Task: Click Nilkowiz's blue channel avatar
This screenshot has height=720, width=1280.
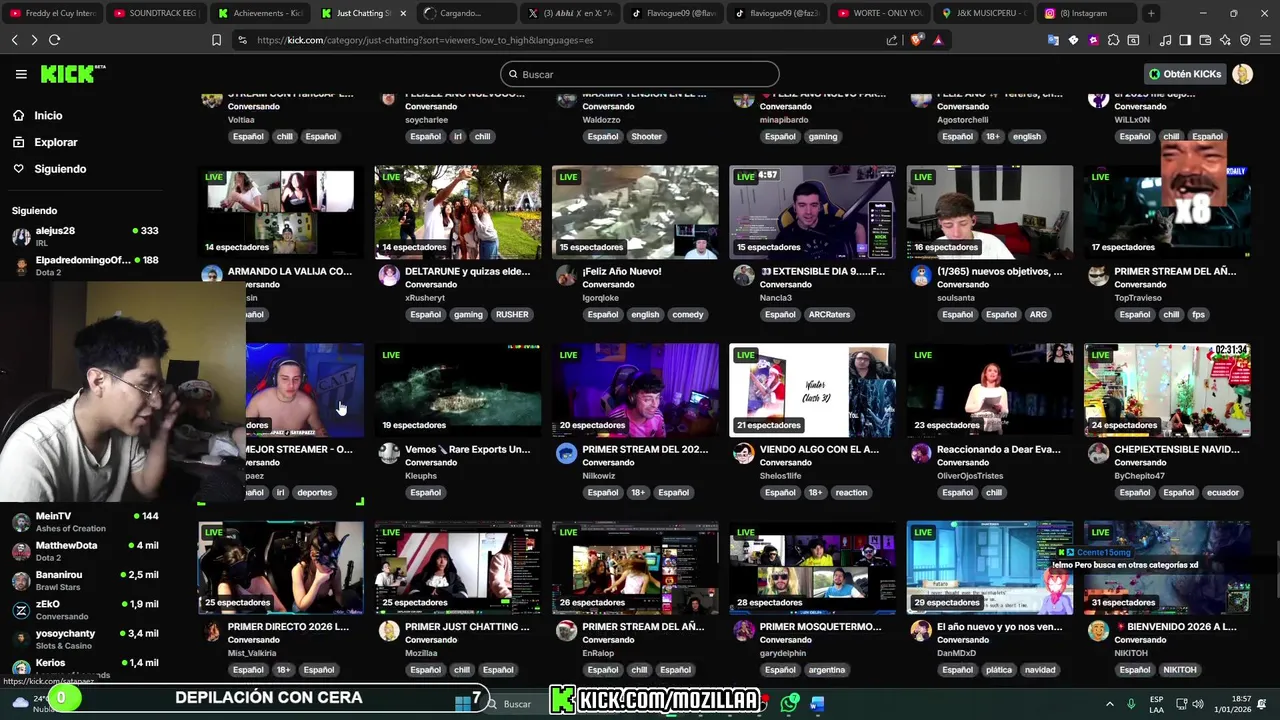Action: pyautogui.click(x=566, y=453)
